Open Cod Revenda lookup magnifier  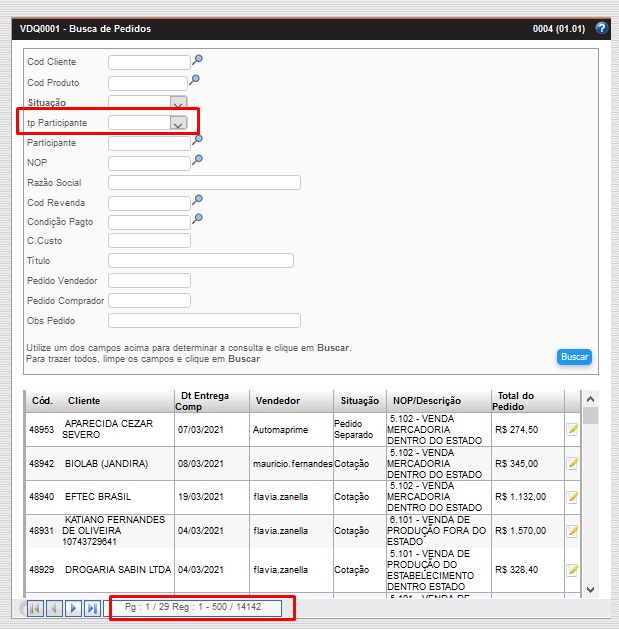tap(197, 200)
